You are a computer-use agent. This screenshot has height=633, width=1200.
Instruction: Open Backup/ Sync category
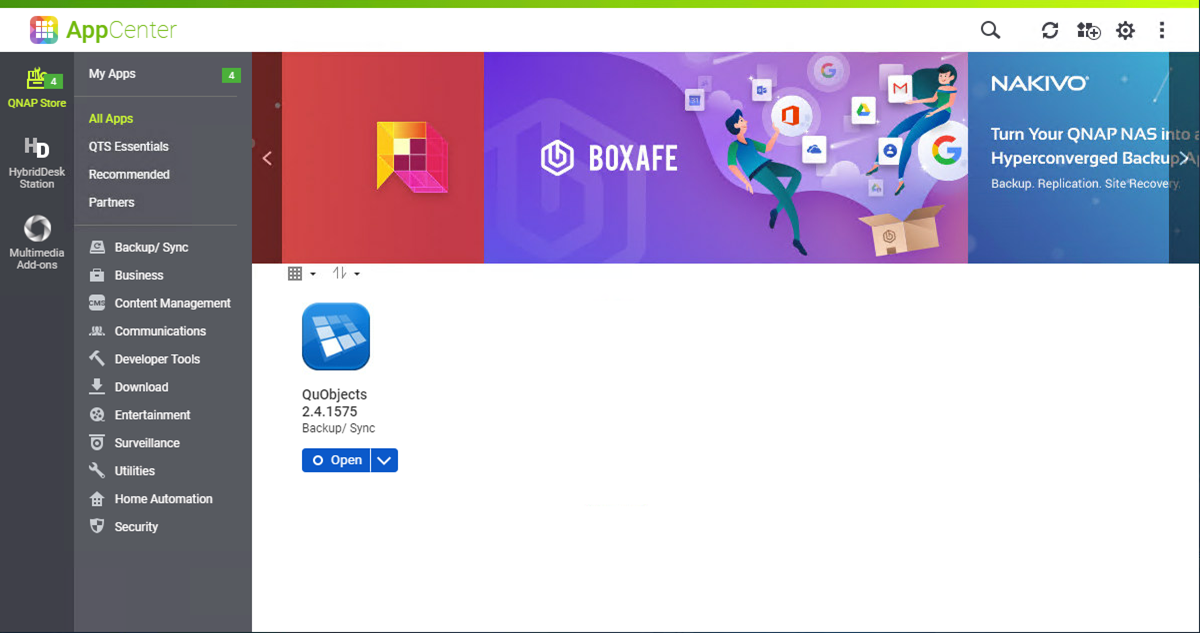tap(151, 247)
